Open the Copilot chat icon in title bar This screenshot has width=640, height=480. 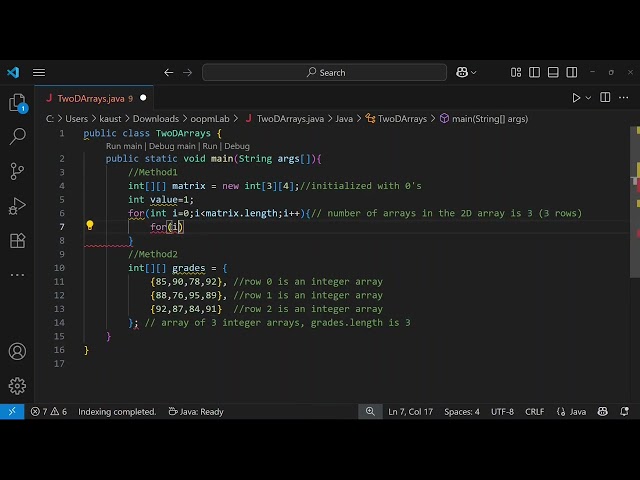[462, 73]
